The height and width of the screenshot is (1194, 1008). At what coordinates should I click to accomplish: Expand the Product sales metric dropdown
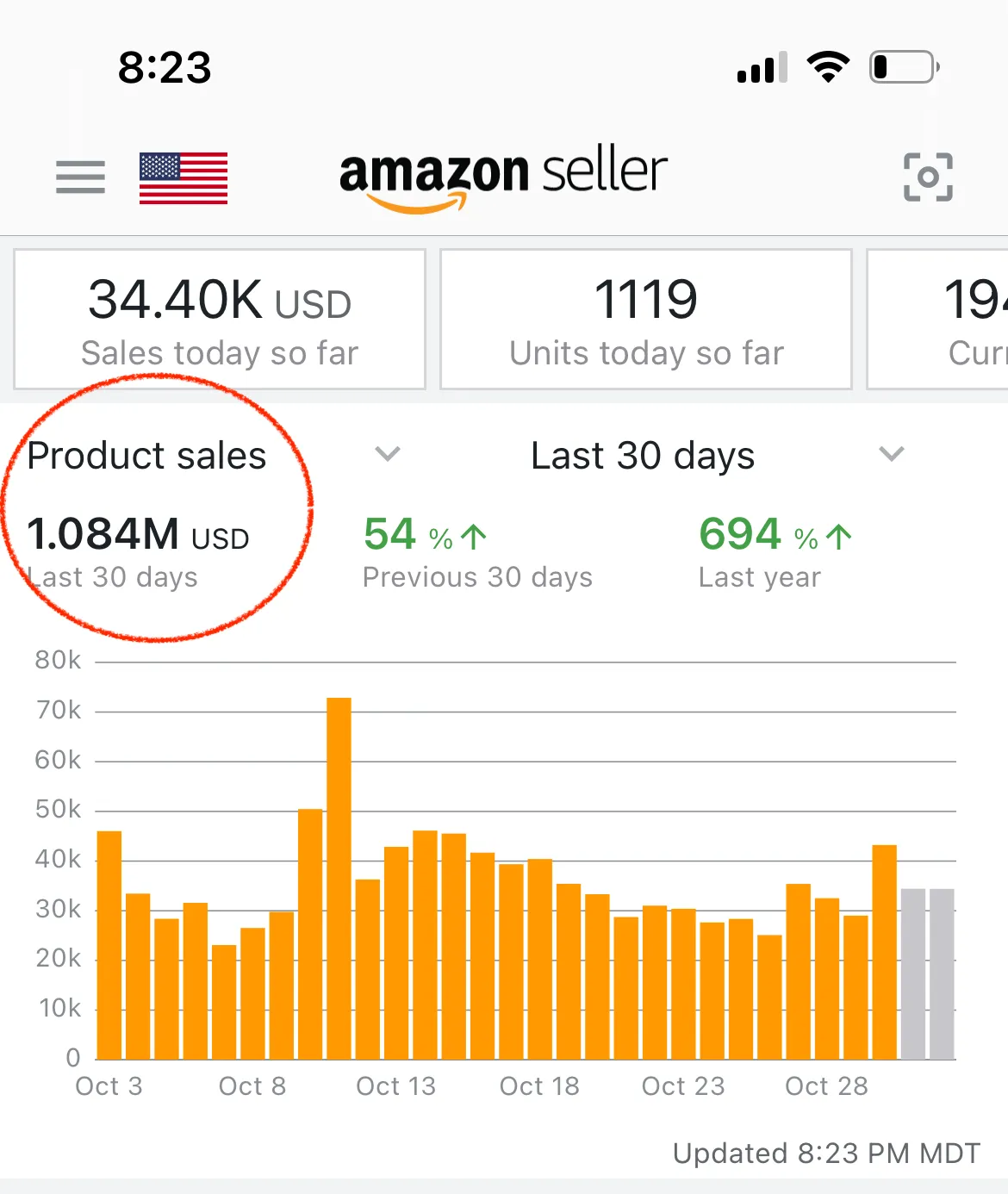[388, 454]
